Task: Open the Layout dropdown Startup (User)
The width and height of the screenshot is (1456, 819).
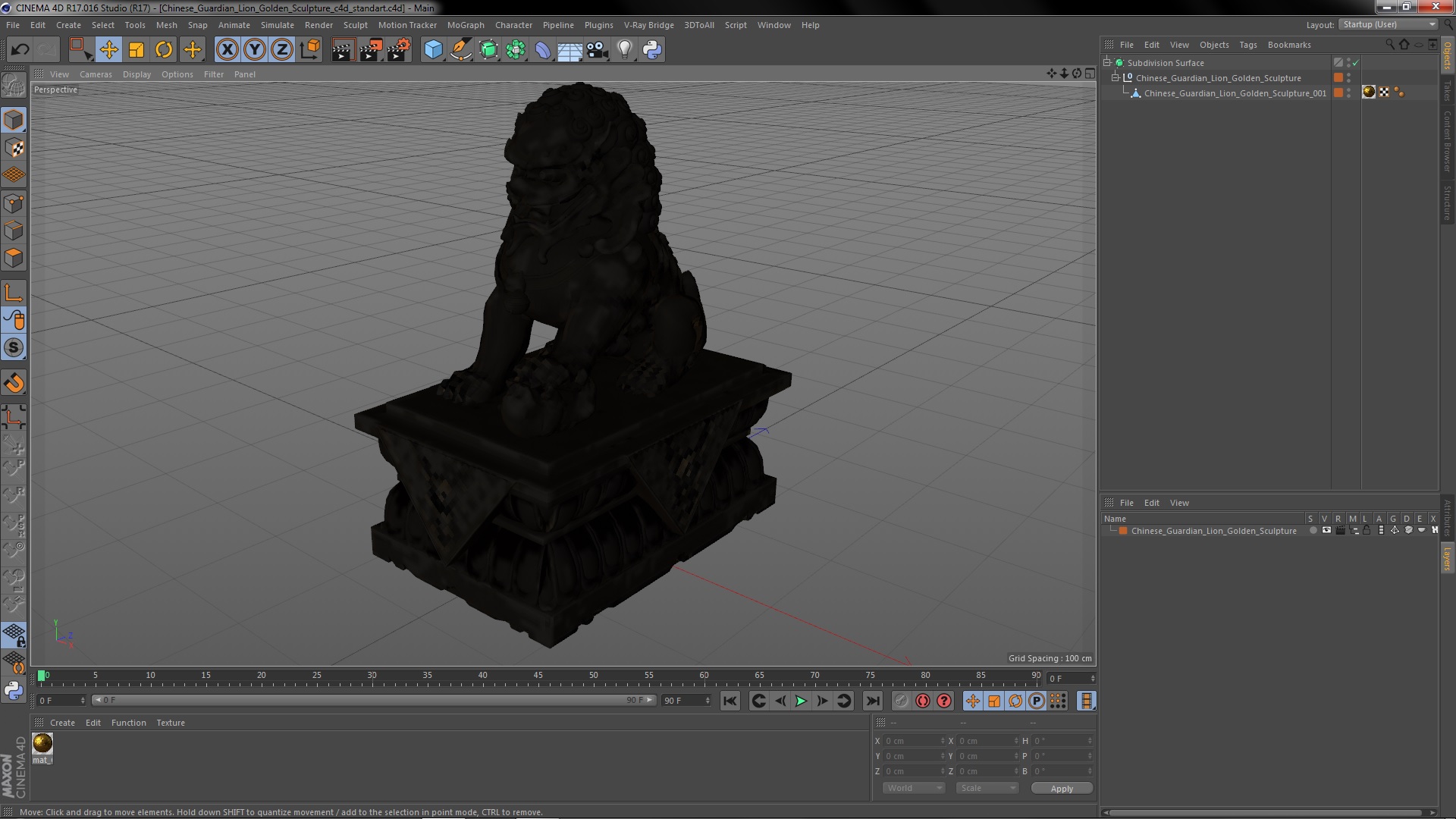Action: click(1389, 24)
